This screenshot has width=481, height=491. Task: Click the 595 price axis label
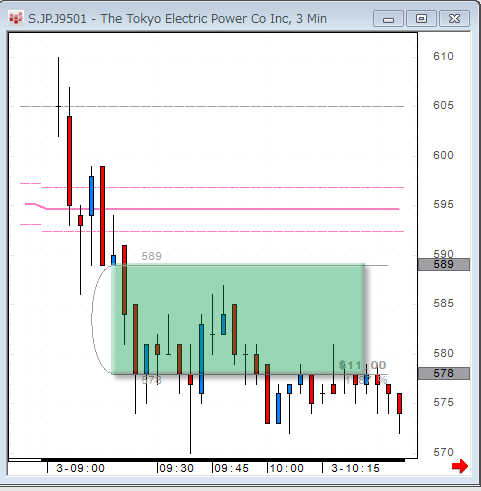[x=443, y=204]
